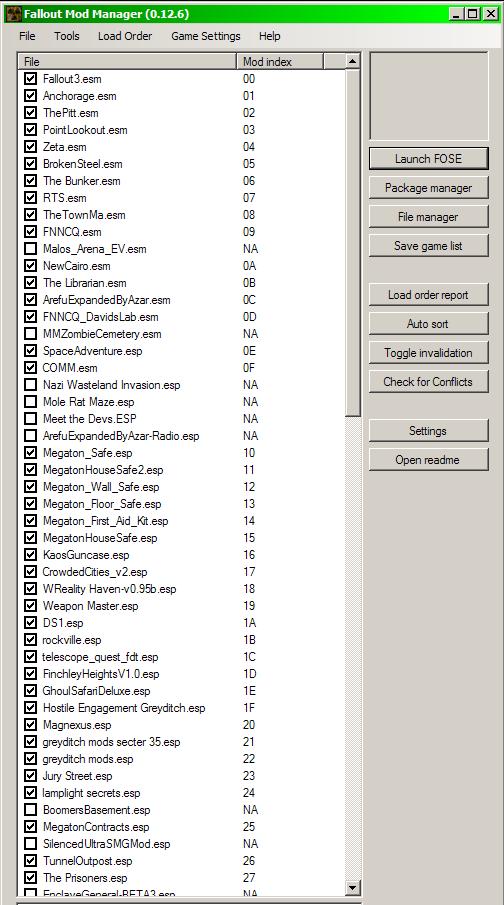Select the ThePitt.esm row
Viewport: 504px width, 905px height.
coord(70,113)
